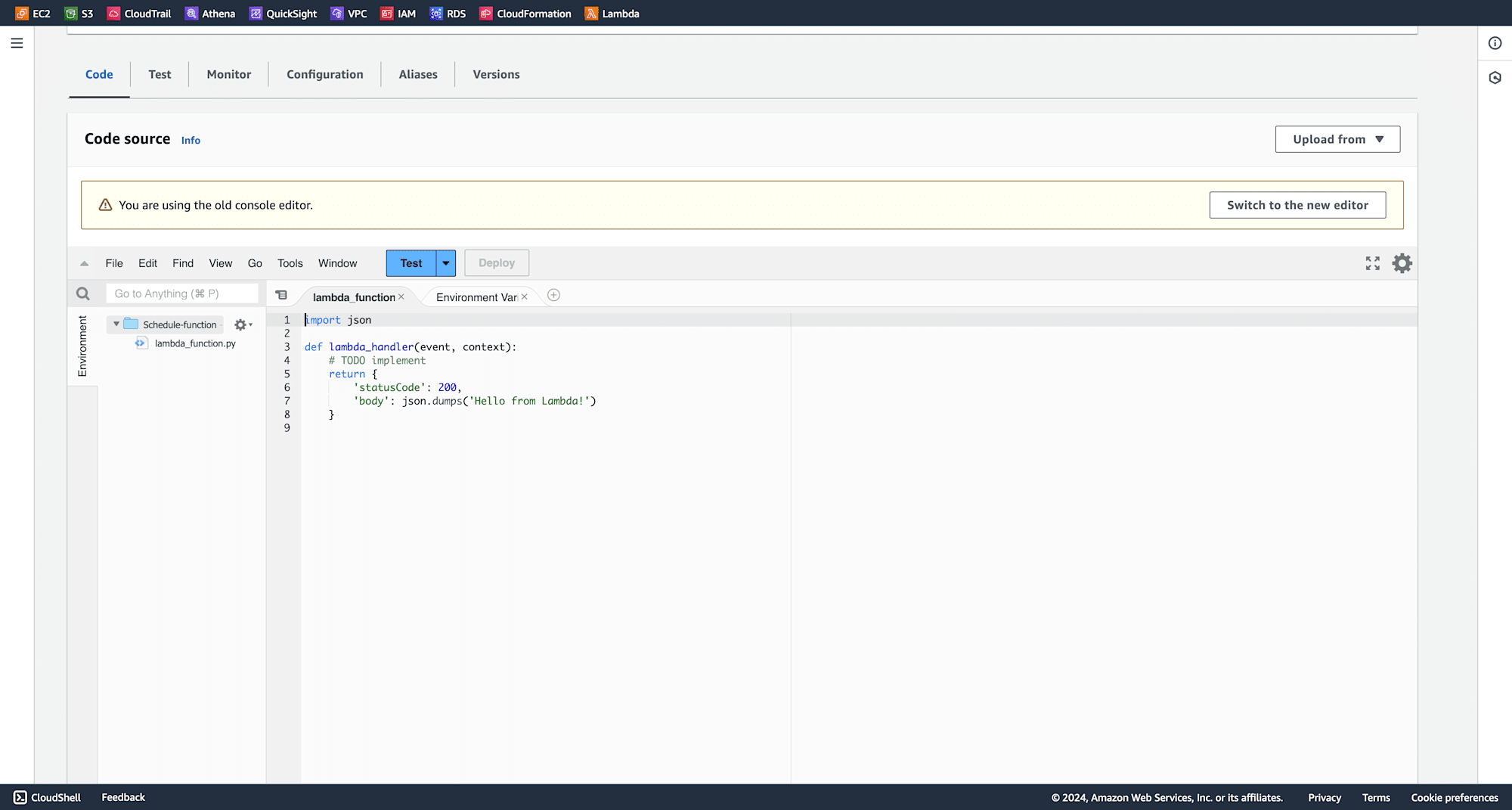This screenshot has height=810, width=1512.
Task: Switch to the Configuration tab
Action: [x=325, y=74]
